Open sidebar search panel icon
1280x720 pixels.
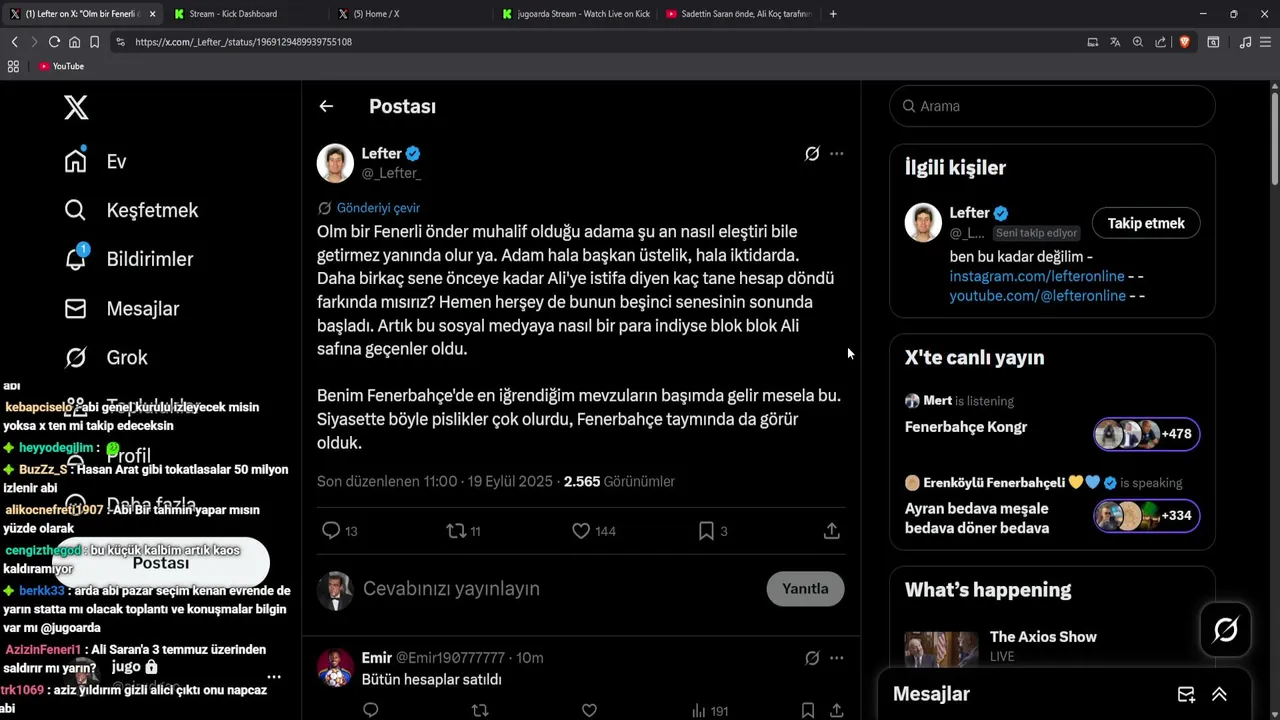(1213, 42)
